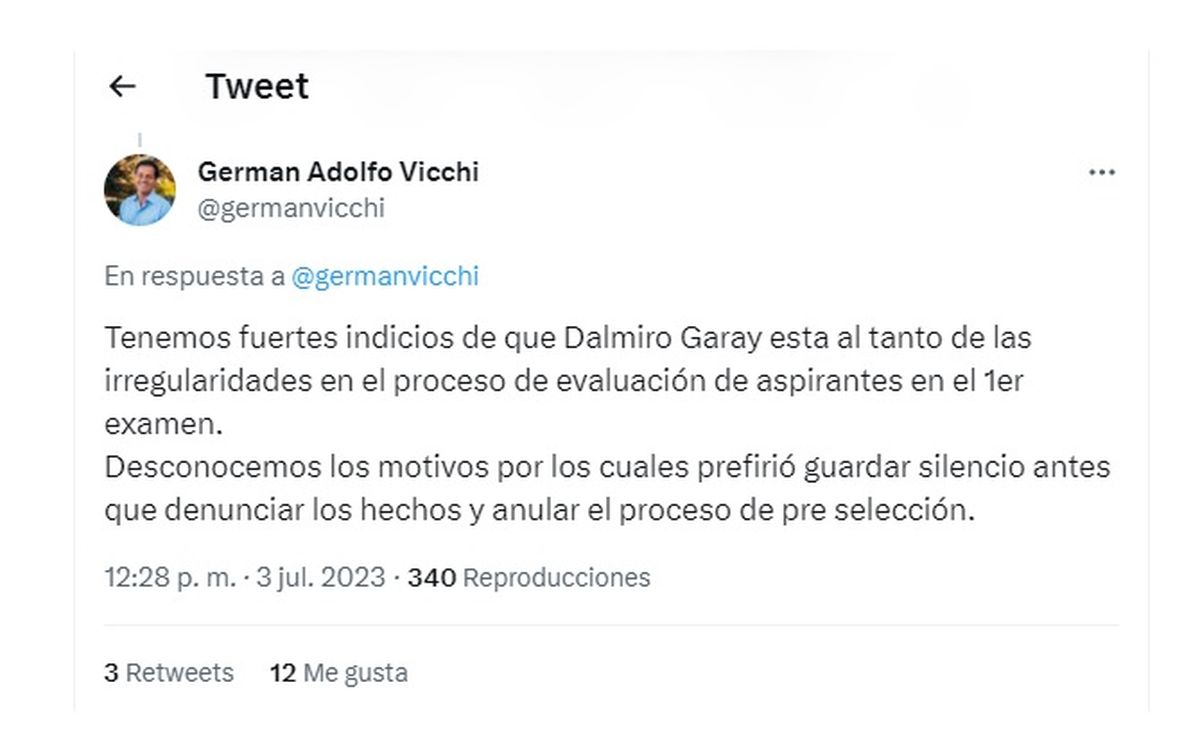Show the 12 Me gusta list
Viewport: 1200px width, 730px height.
tap(338, 673)
